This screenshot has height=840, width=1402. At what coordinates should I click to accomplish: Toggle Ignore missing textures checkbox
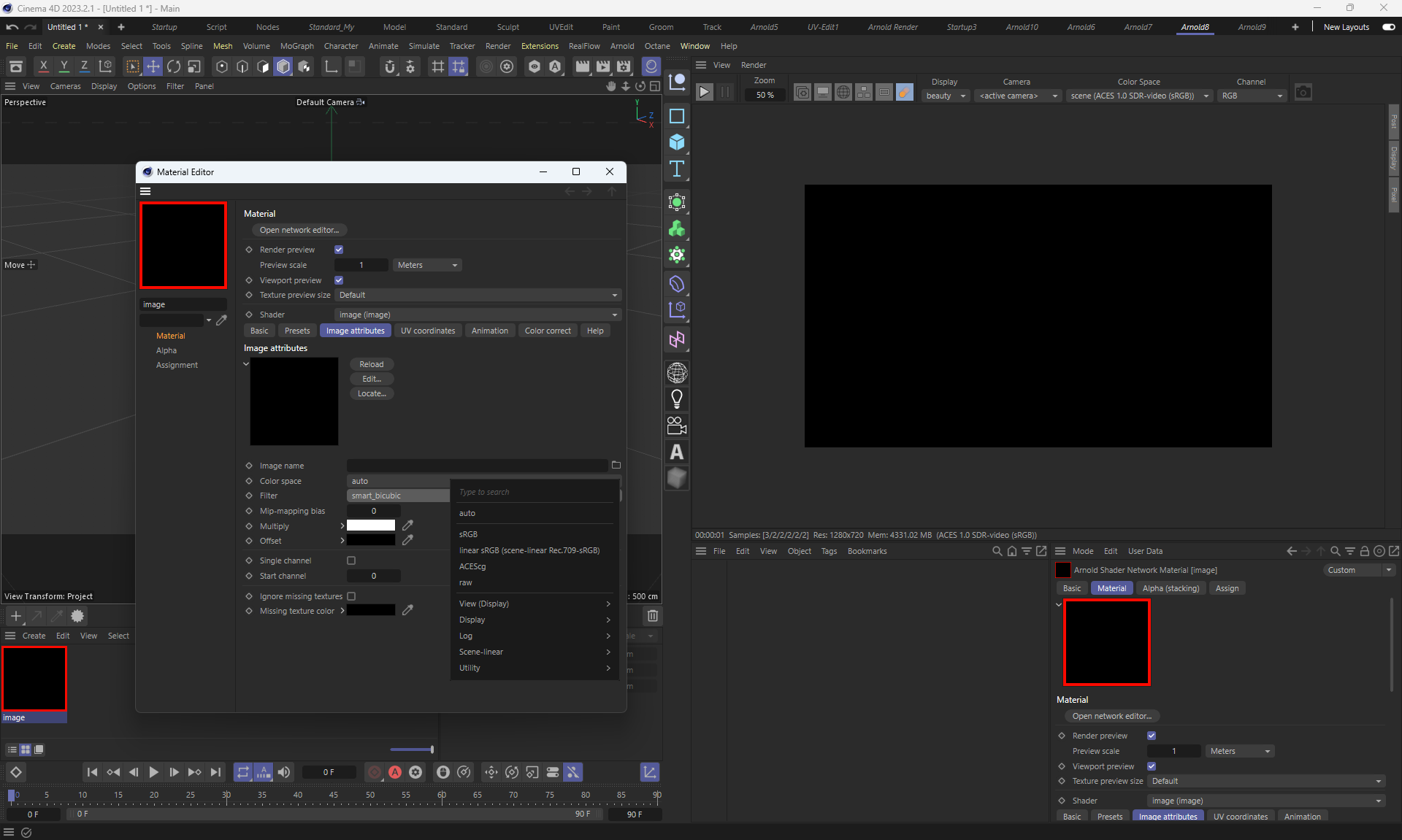click(351, 596)
